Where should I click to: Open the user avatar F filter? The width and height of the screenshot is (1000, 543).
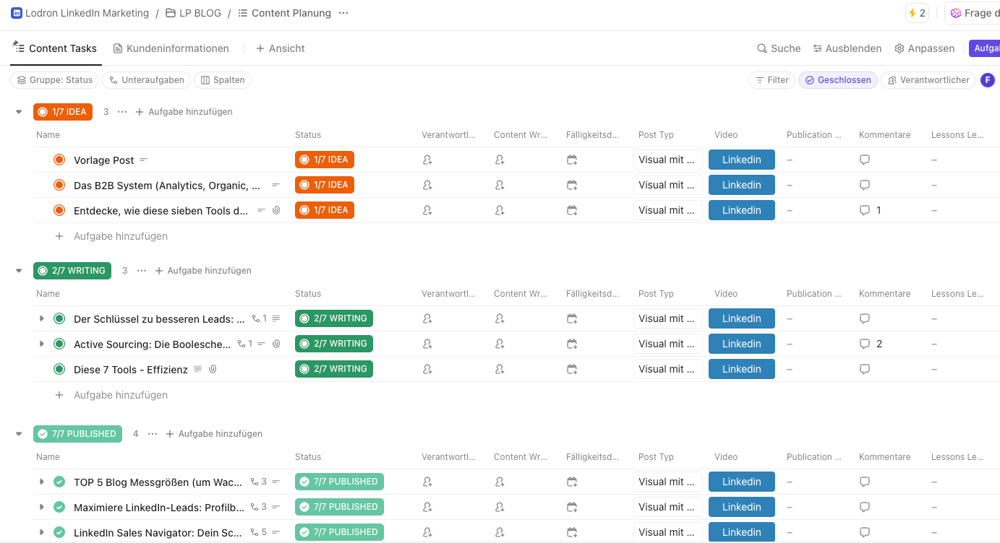987,80
